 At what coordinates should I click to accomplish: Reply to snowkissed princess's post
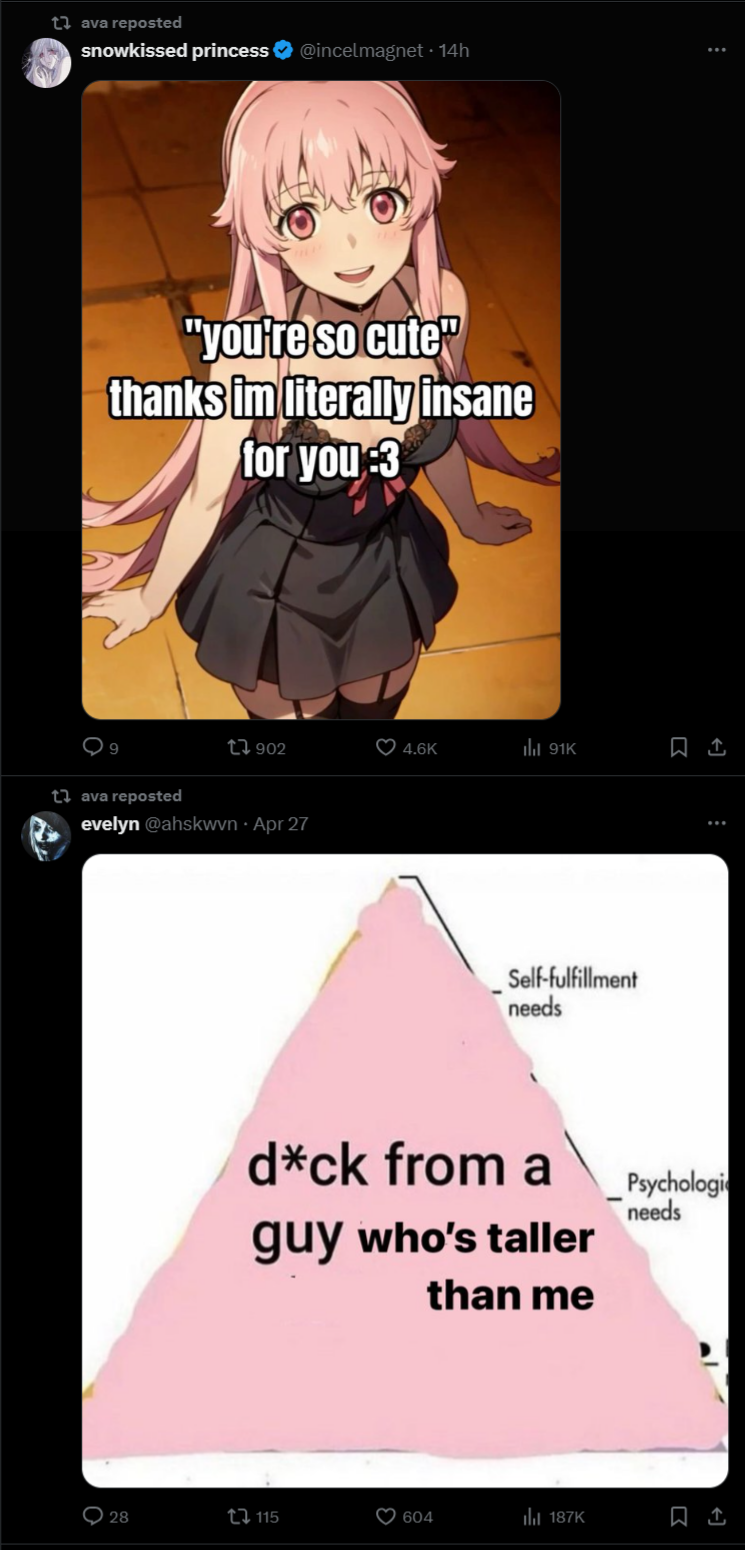tap(100, 747)
